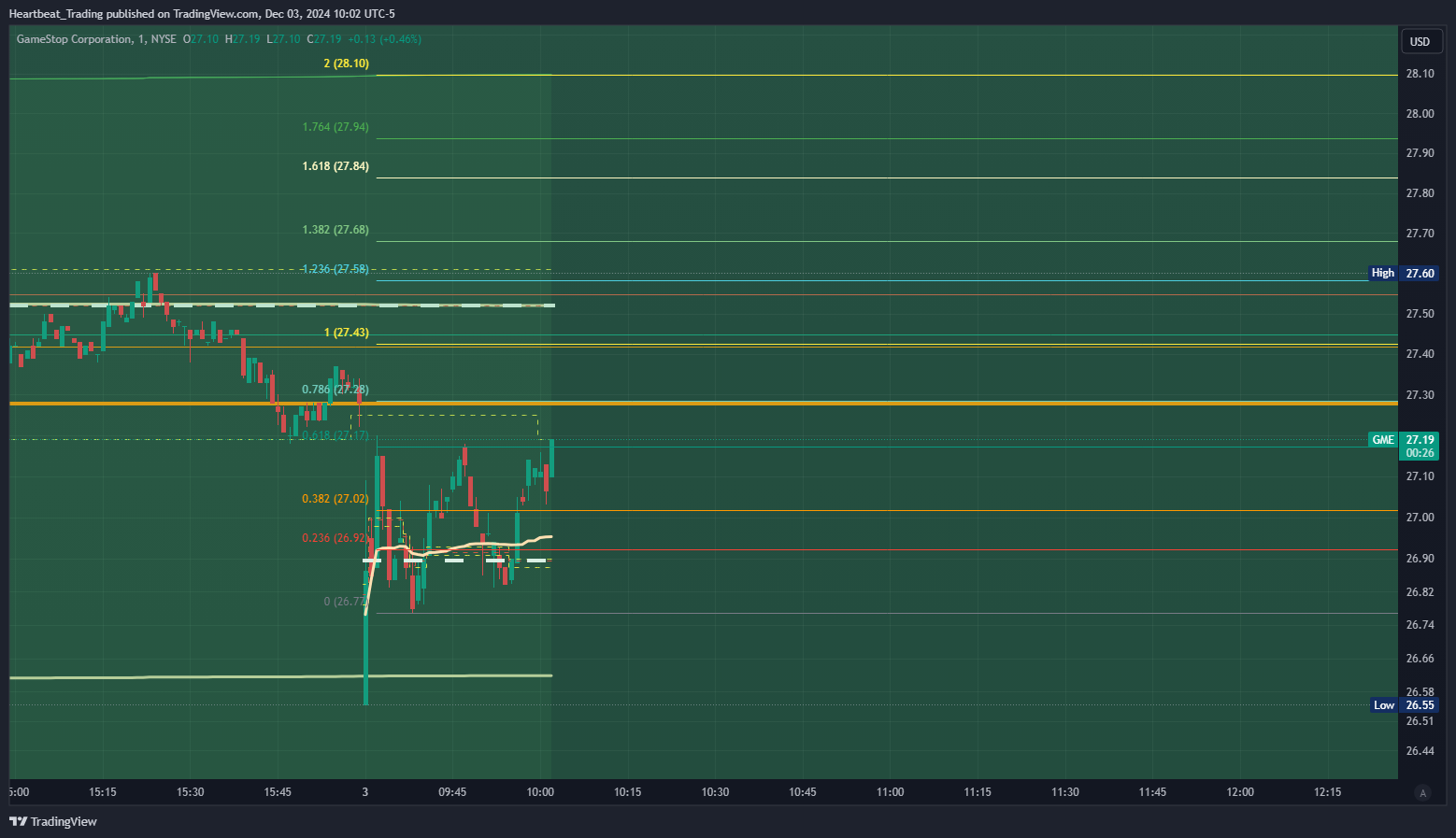Select the Fib label 0.382 (27.02)
The image size is (1456, 838).
(x=335, y=499)
